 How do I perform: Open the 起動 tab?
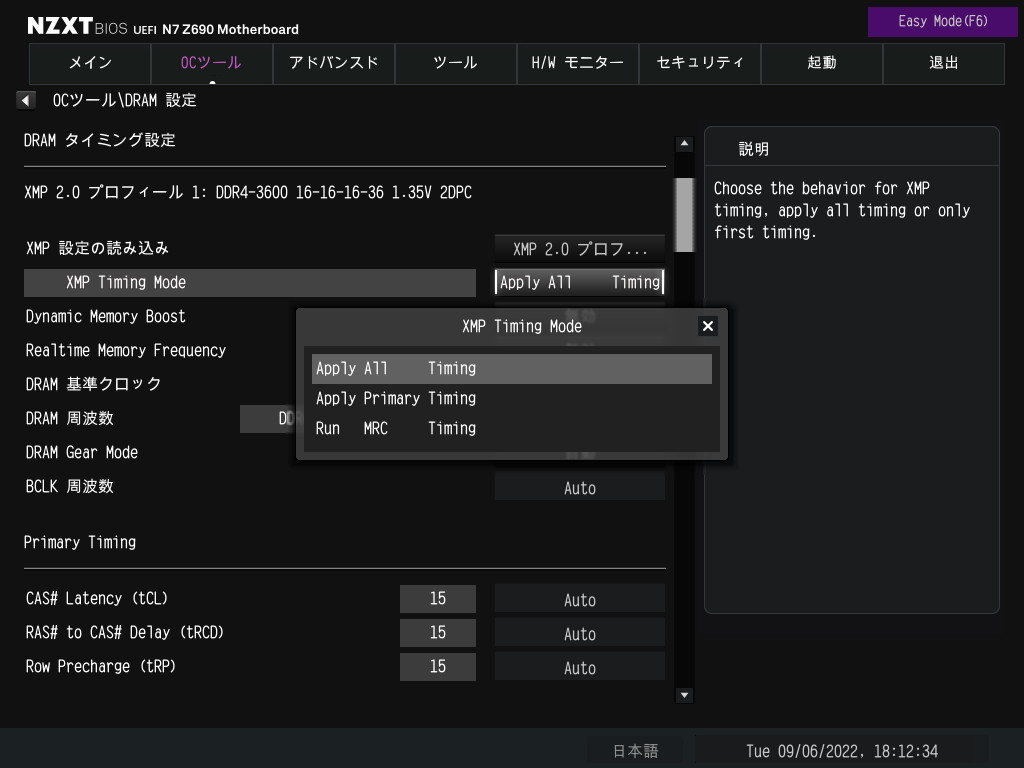[x=822, y=63]
